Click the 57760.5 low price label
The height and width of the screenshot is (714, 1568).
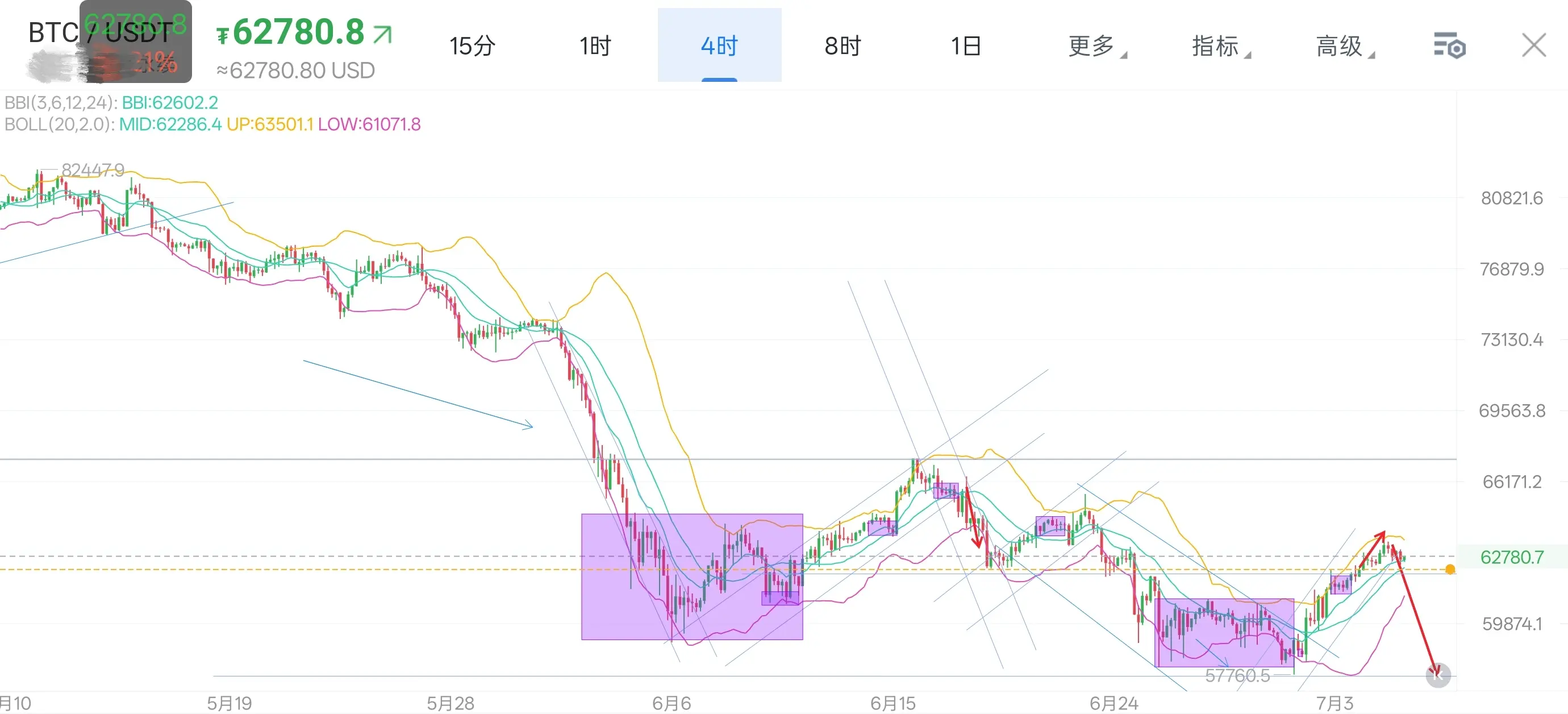[x=1237, y=675]
